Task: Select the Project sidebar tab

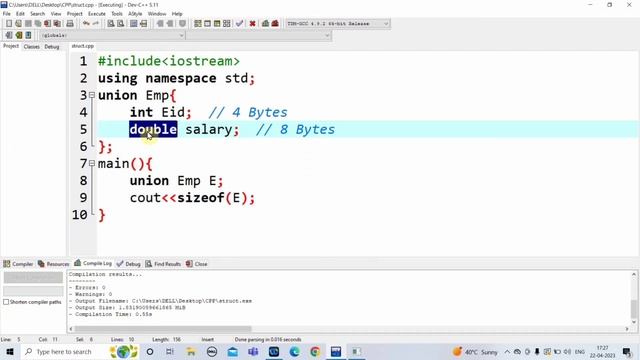Action: (x=11, y=46)
